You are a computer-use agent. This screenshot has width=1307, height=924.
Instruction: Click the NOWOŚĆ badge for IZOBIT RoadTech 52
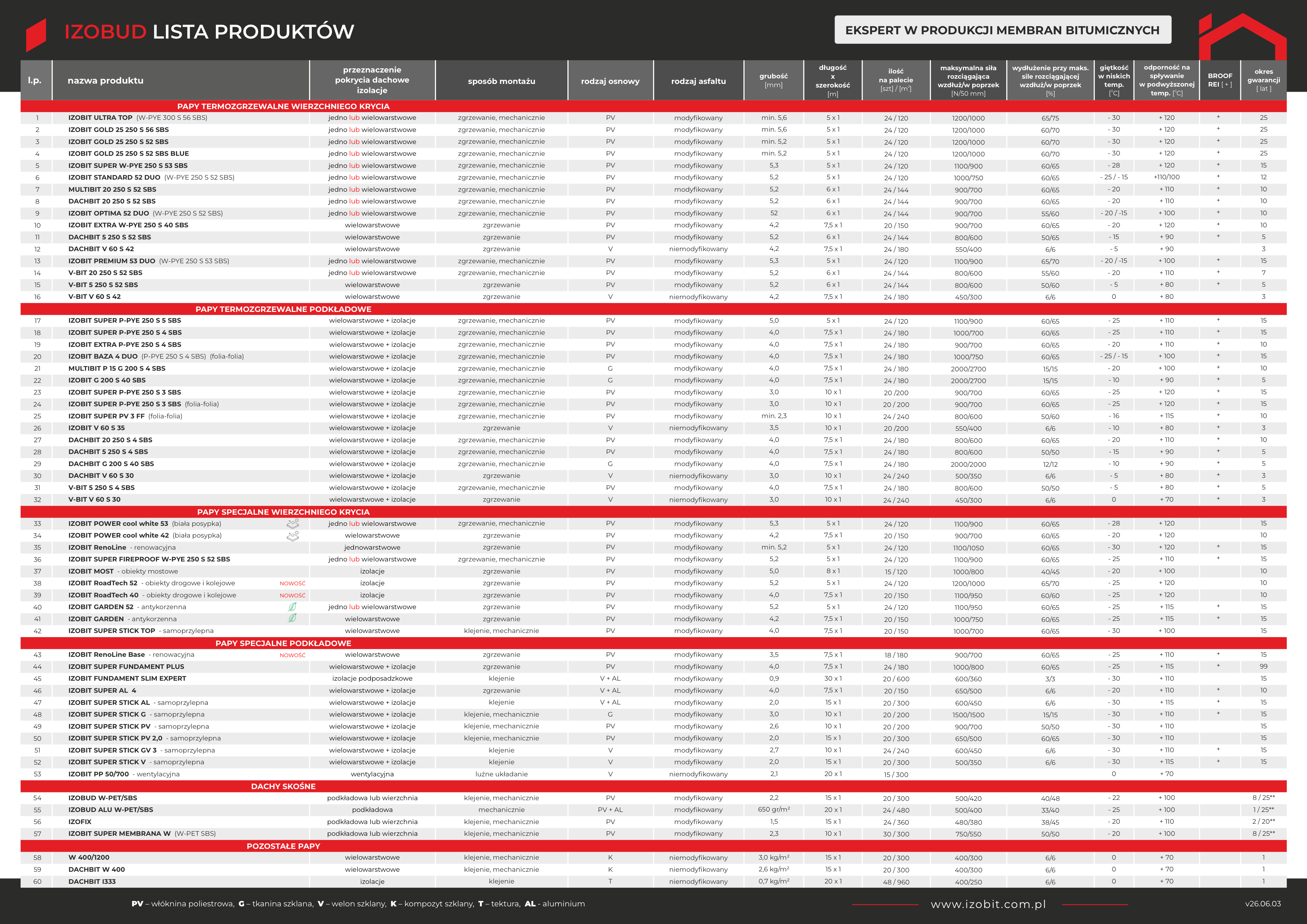click(x=292, y=583)
